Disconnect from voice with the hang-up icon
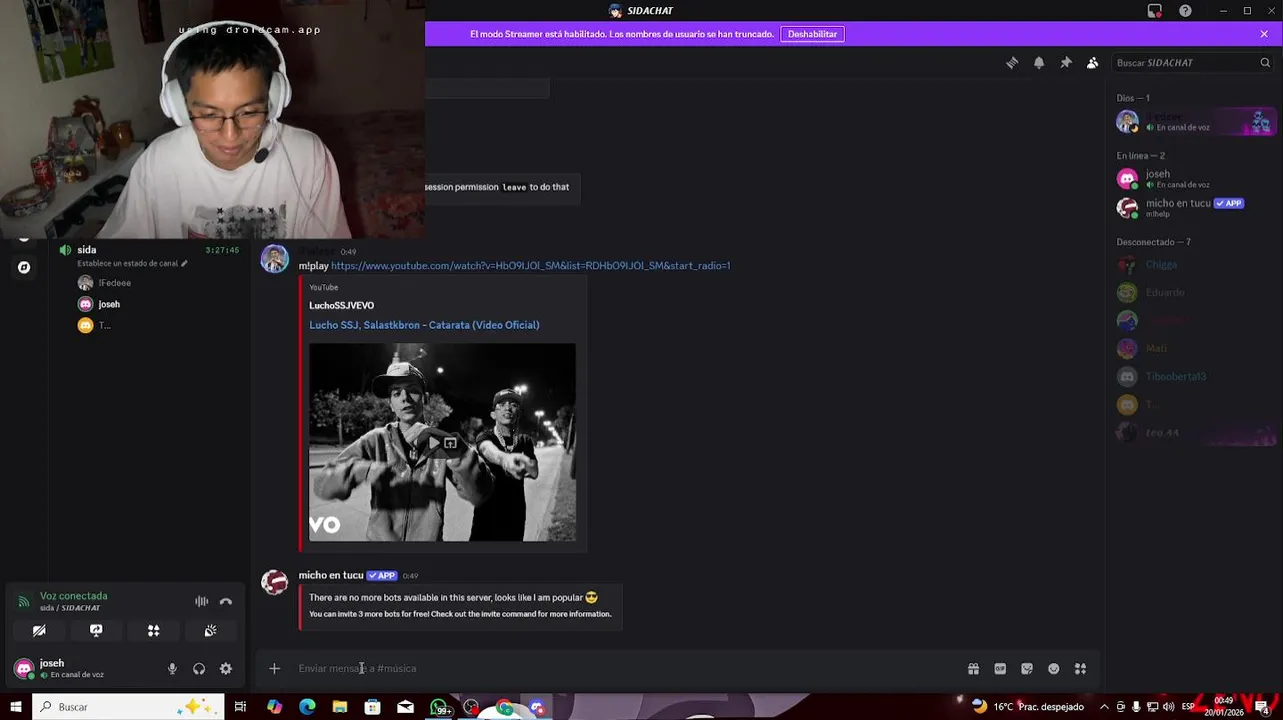The width and height of the screenshot is (1283, 720). point(226,601)
